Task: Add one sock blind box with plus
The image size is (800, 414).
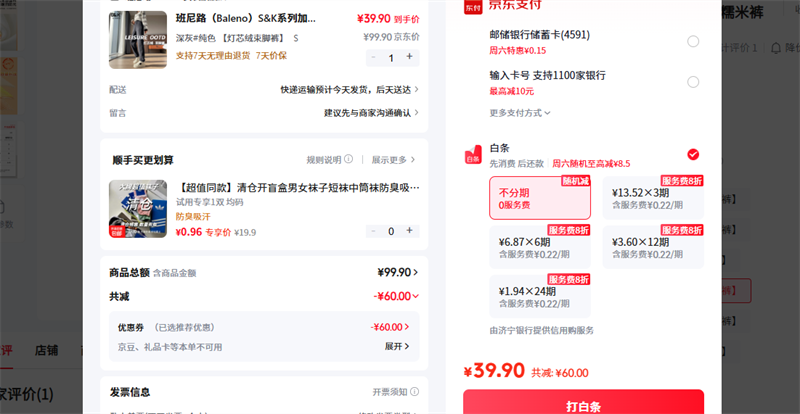Action: tap(409, 231)
